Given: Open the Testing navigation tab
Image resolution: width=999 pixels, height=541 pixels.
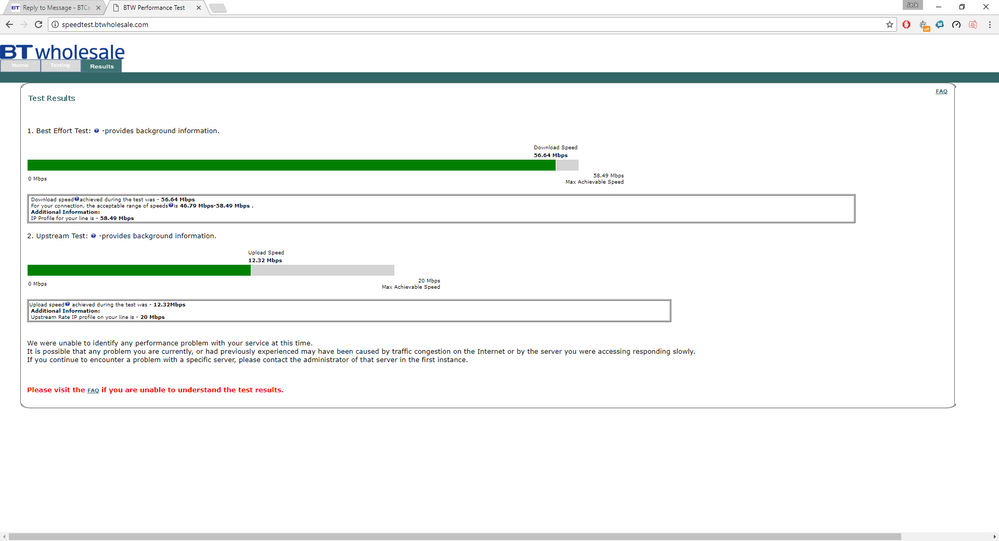Looking at the screenshot, I should click(61, 66).
